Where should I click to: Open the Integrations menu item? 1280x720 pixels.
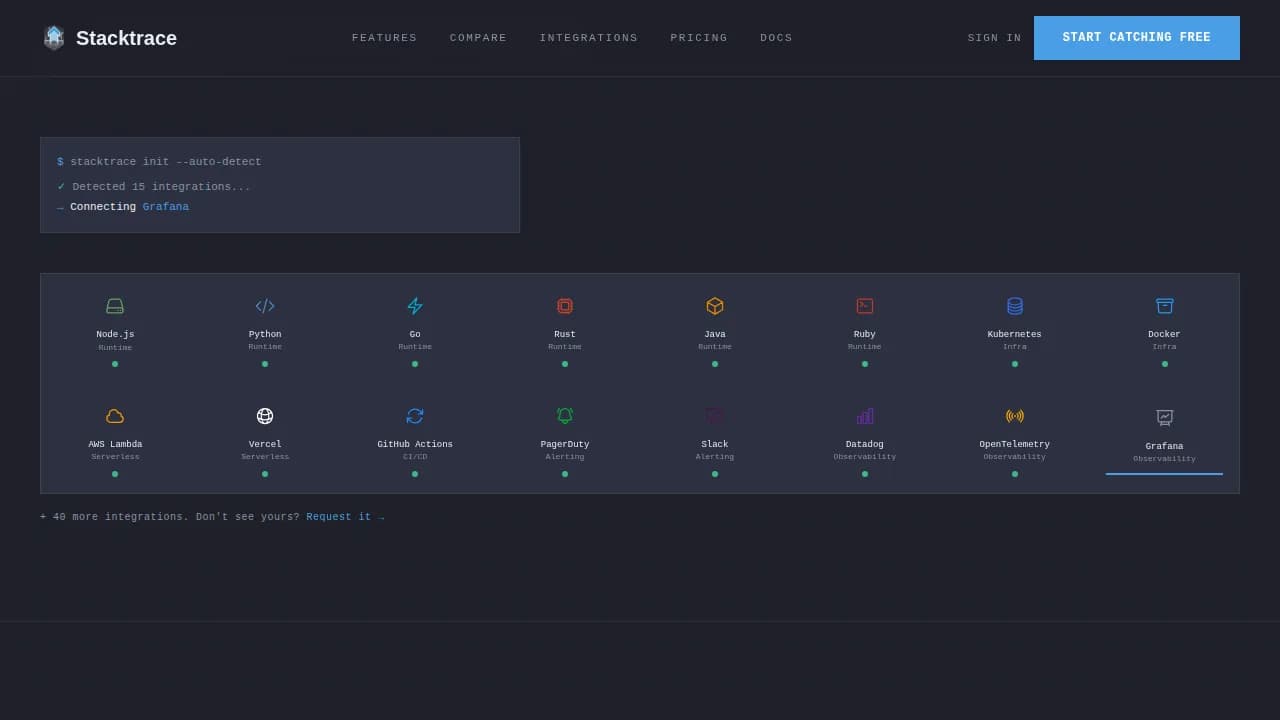pyautogui.click(x=589, y=38)
